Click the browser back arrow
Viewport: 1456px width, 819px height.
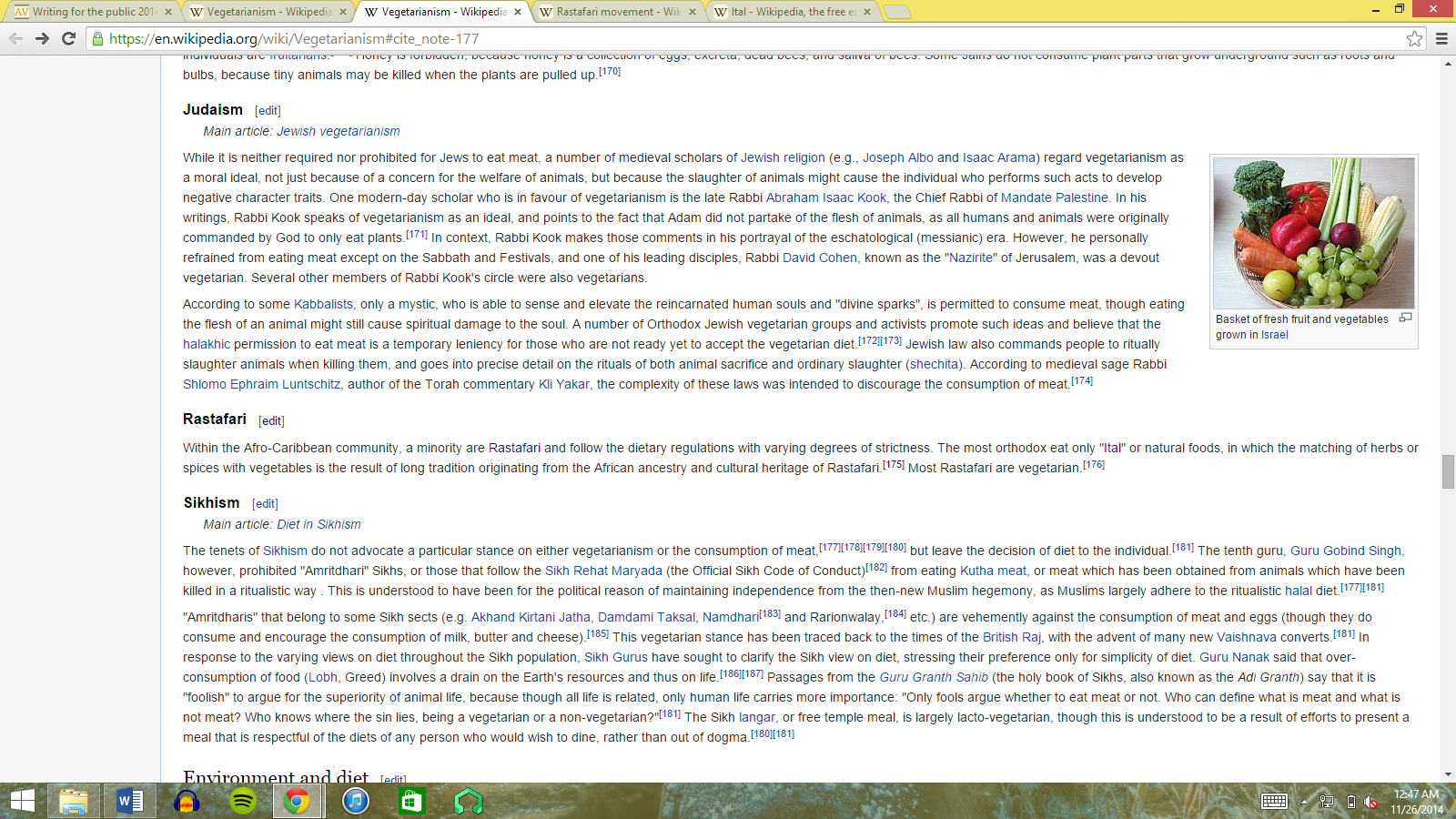point(15,38)
